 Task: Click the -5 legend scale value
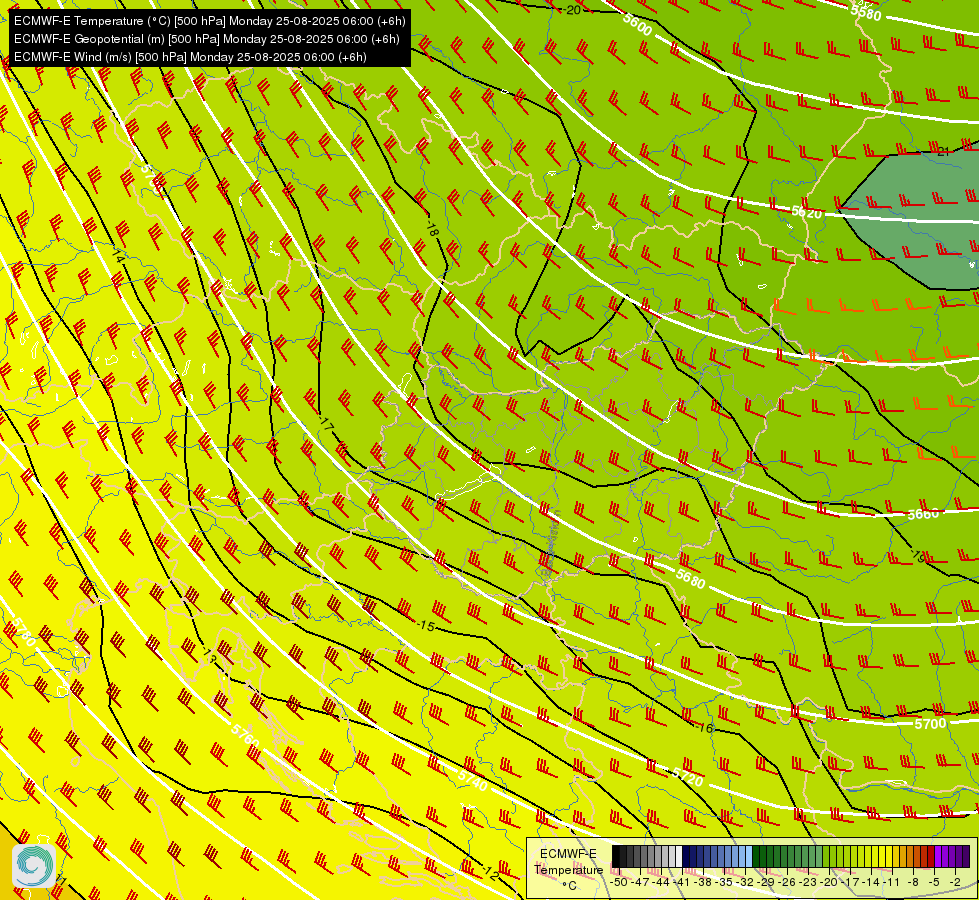click(x=935, y=882)
